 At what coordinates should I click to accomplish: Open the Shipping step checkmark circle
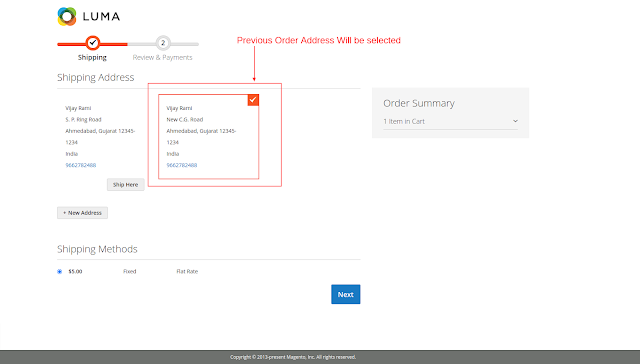pyautogui.click(x=93, y=42)
